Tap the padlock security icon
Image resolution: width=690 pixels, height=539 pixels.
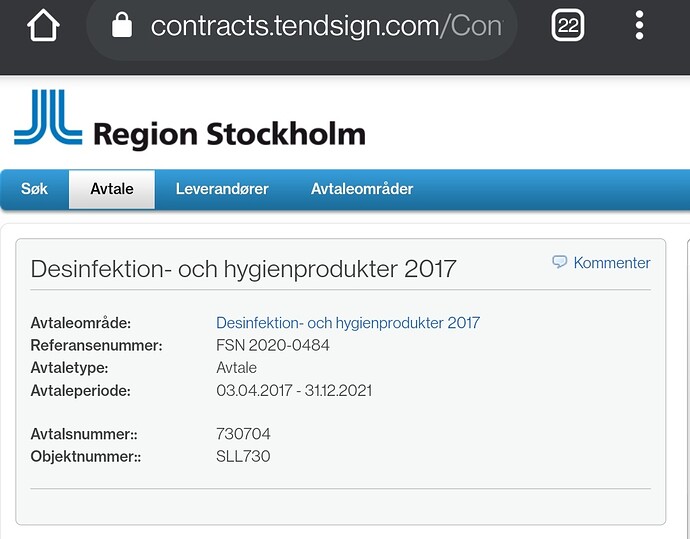click(122, 25)
